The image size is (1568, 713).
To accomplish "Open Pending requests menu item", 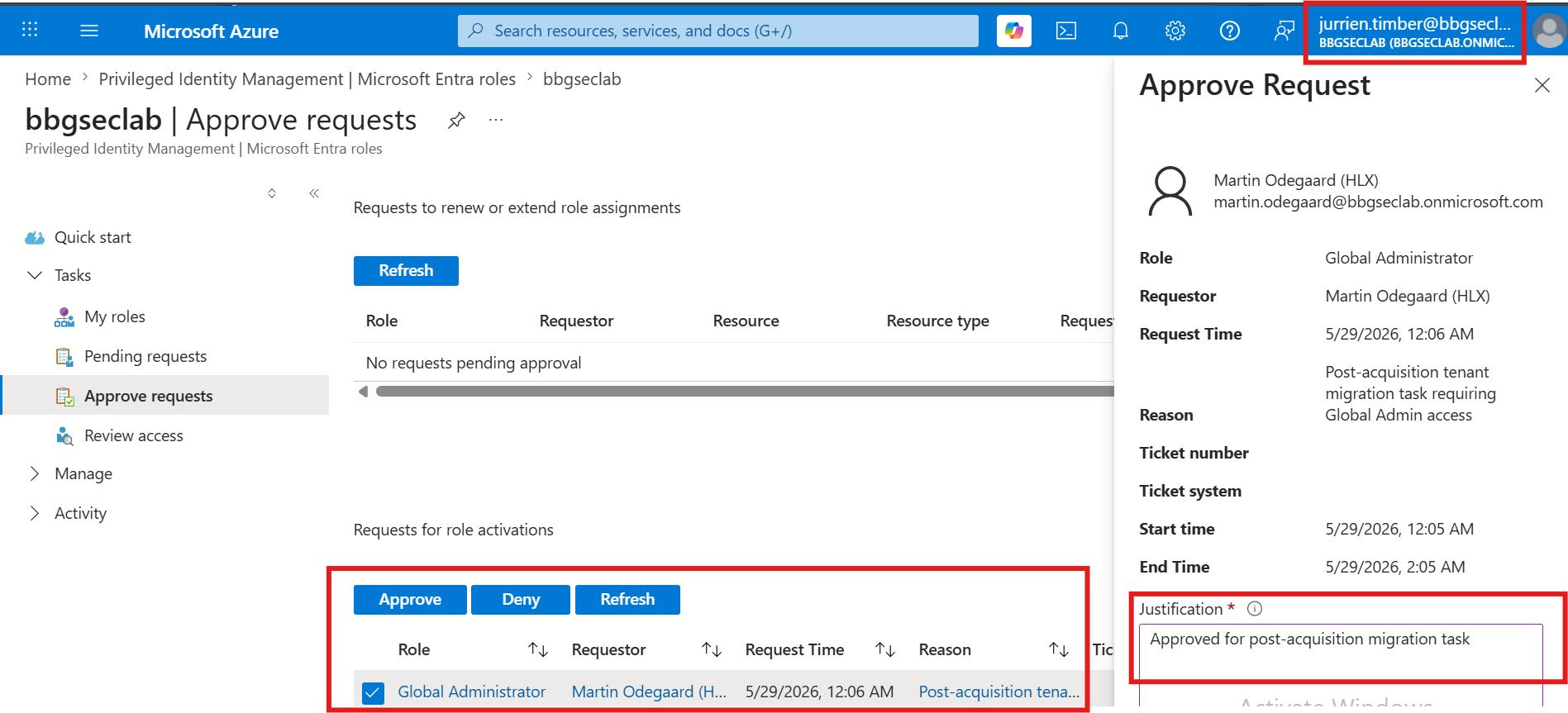I will click(x=145, y=357).
